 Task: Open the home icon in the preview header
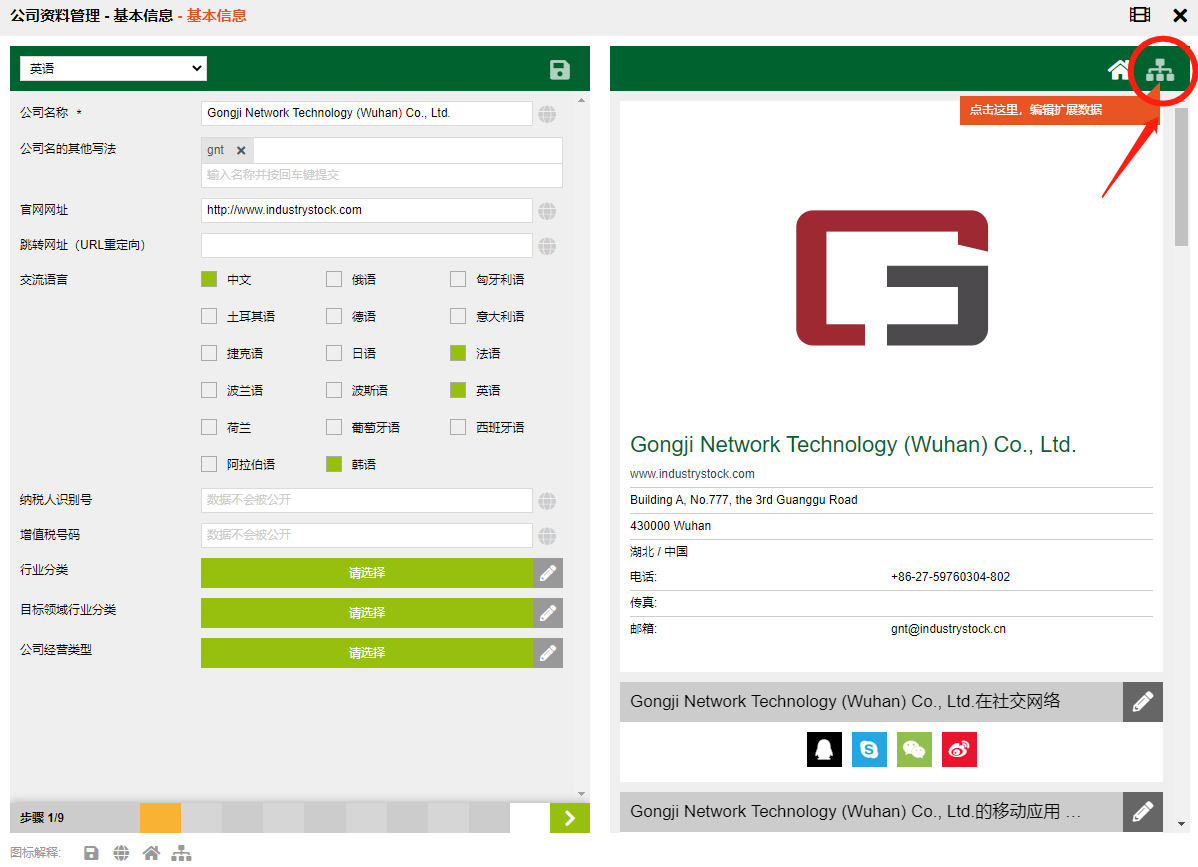(x=1119, y=70)
